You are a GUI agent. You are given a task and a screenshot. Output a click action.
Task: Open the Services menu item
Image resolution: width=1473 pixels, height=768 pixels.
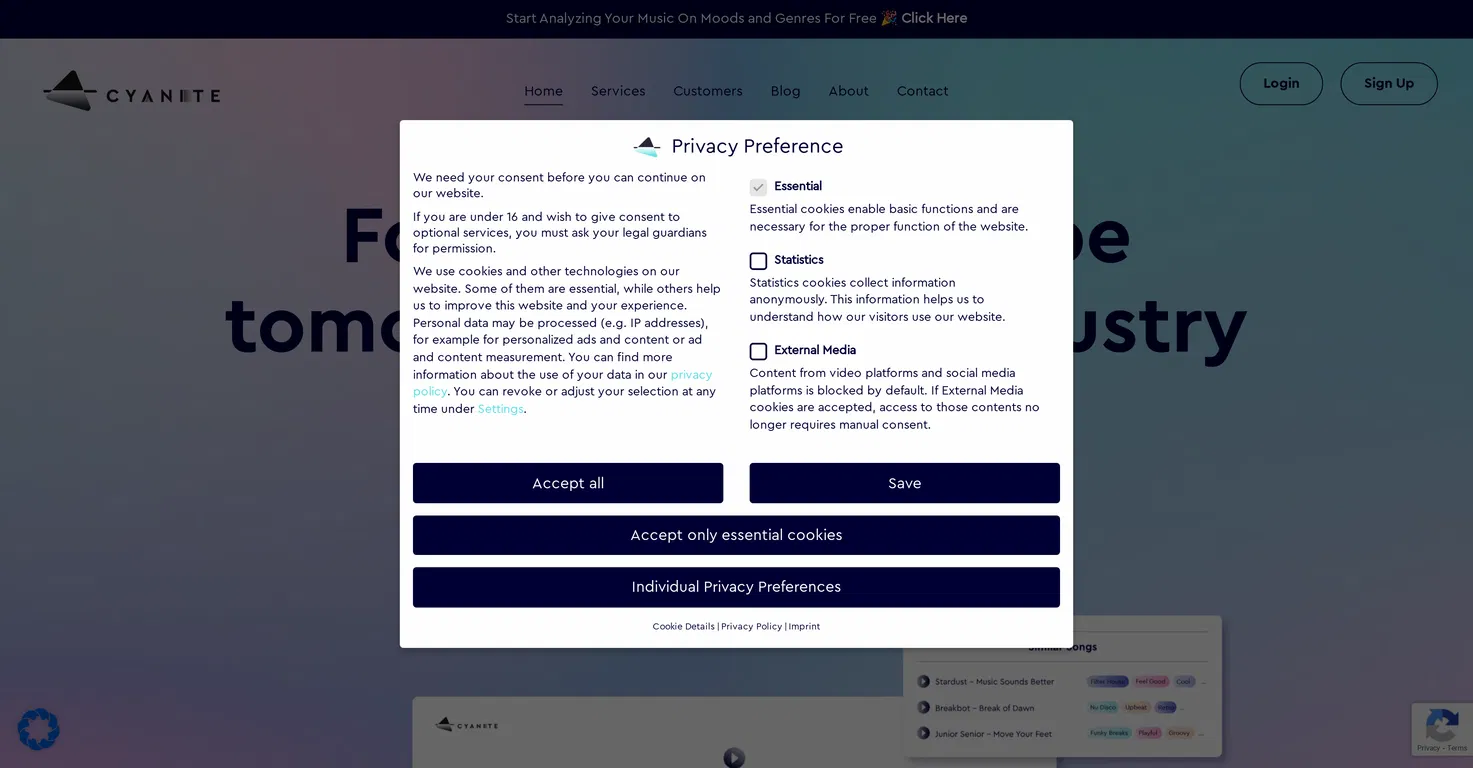(618, 91)
